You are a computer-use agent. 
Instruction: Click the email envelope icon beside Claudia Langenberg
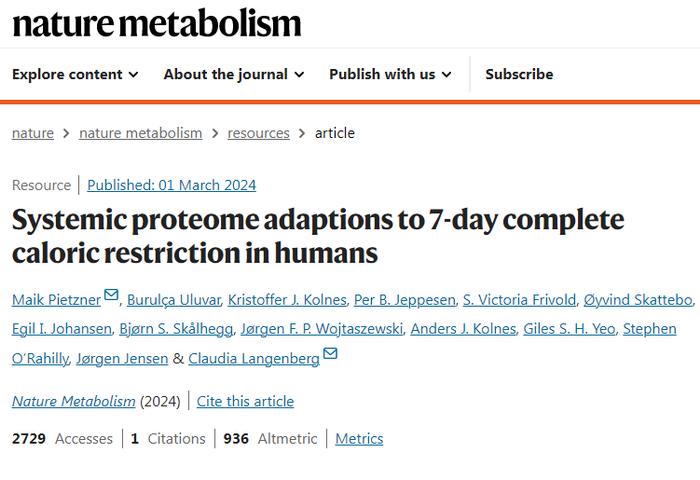coord(330,353)
